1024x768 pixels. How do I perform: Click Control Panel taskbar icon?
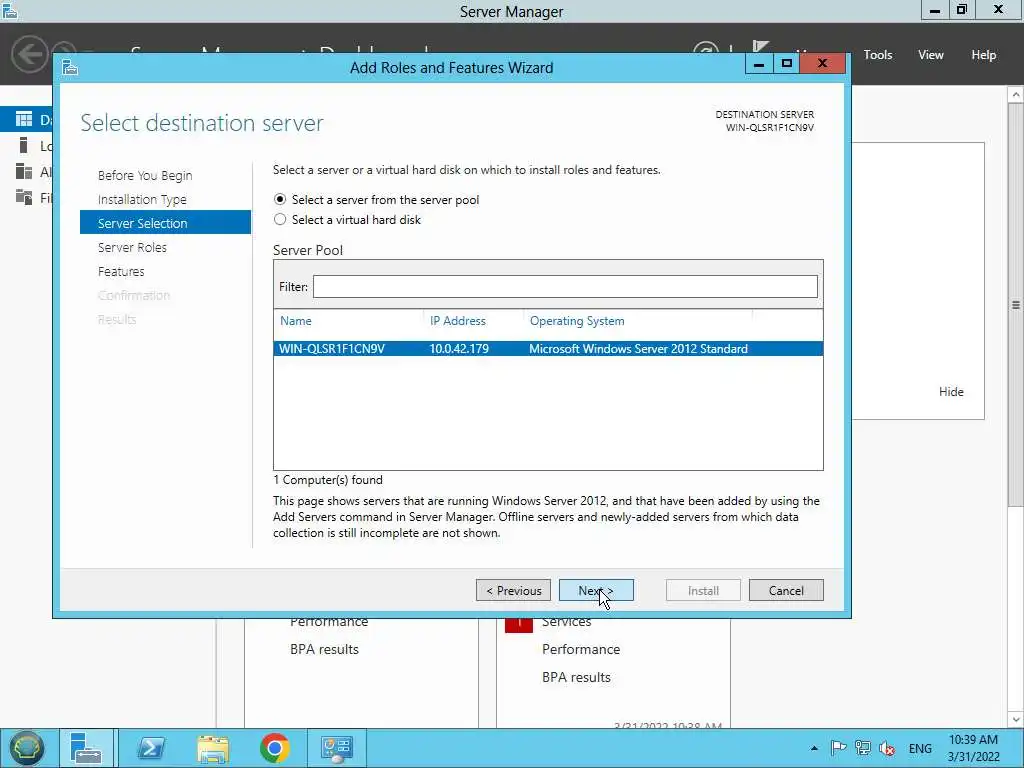(337, 748)
